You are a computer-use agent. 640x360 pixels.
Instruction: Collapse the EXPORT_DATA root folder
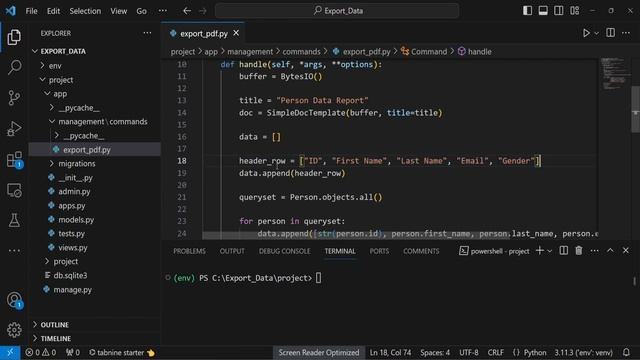(96, 51)
